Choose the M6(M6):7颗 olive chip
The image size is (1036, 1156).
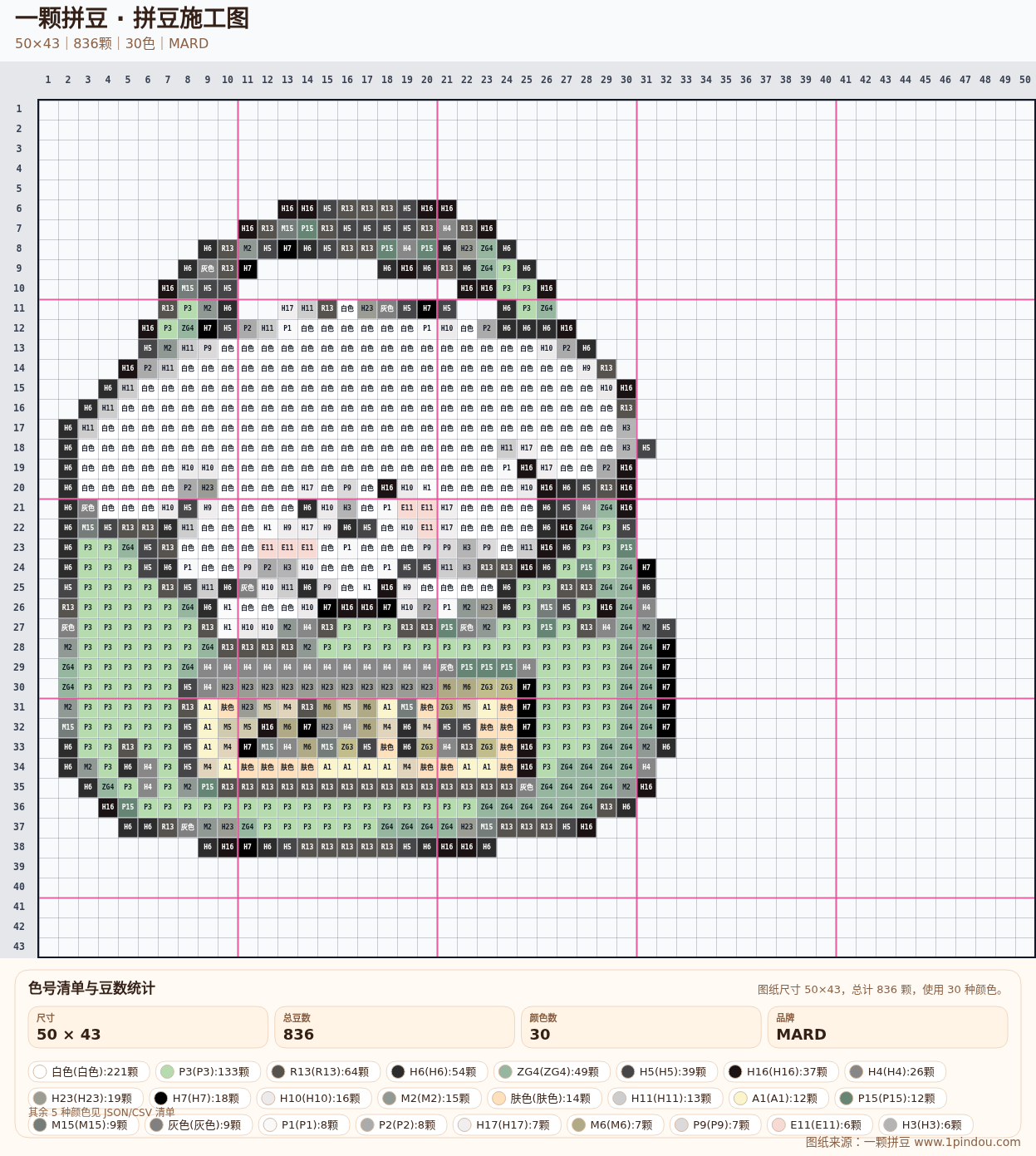click(616, 1125)
